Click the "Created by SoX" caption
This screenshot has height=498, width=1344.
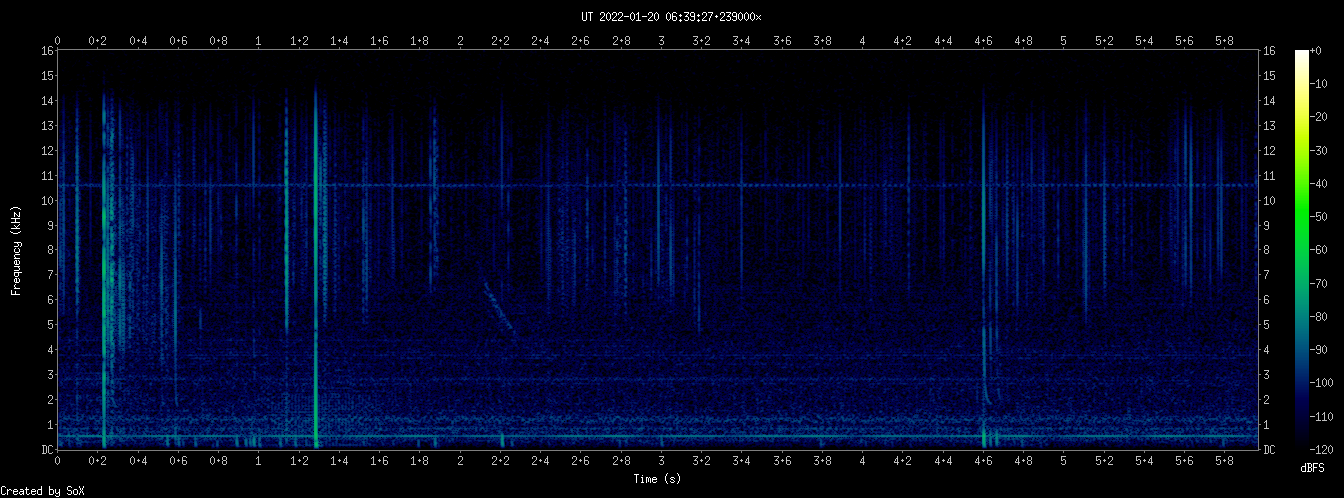43,491
